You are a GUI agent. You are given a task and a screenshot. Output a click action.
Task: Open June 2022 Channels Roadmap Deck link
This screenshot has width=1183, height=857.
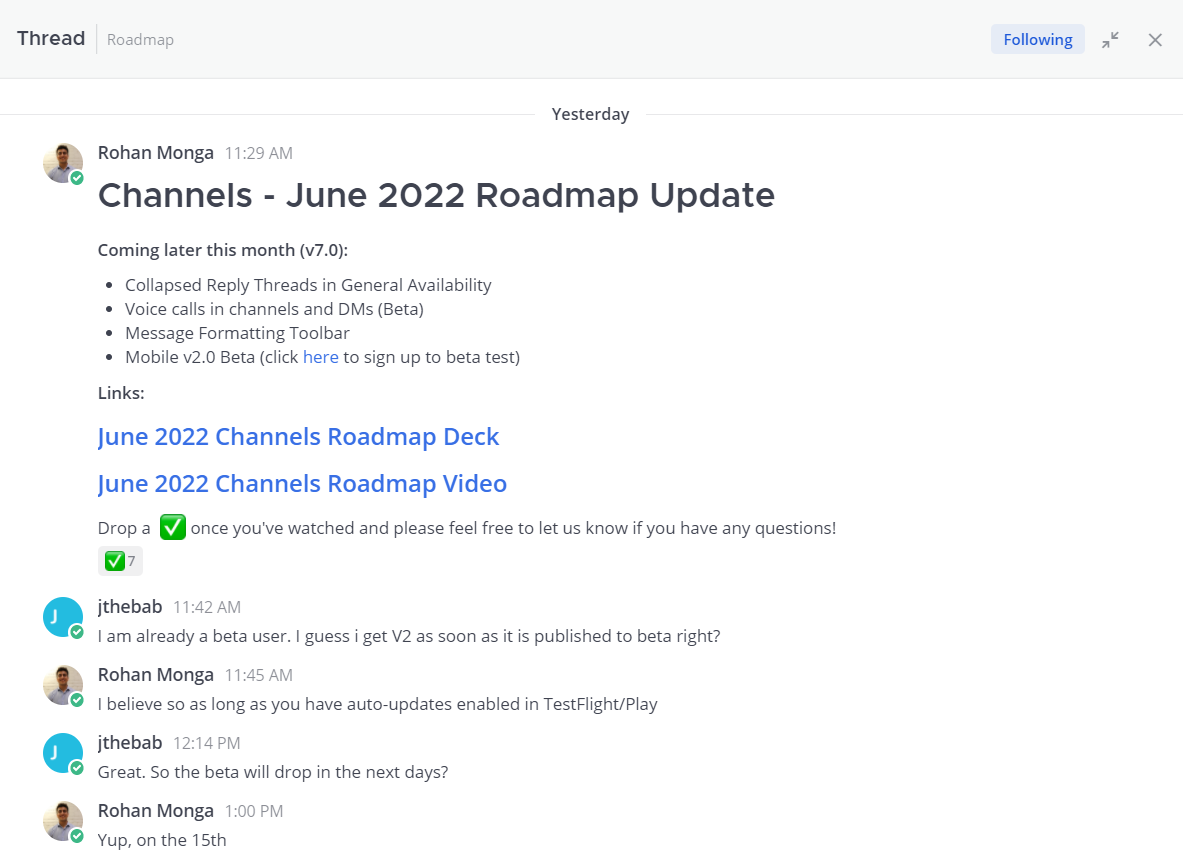[298, 437]
